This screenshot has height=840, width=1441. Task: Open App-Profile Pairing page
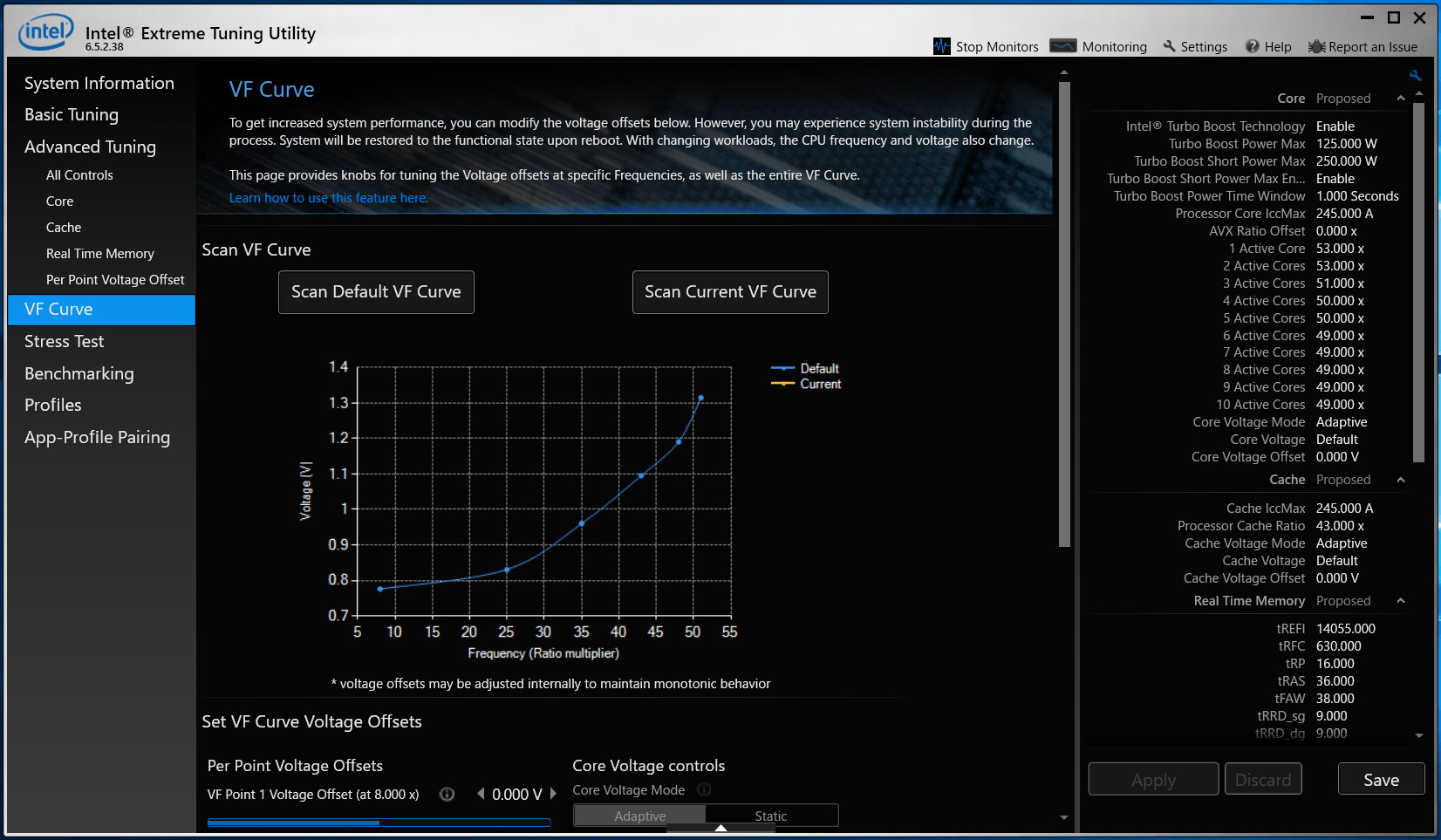pos(97,437)
